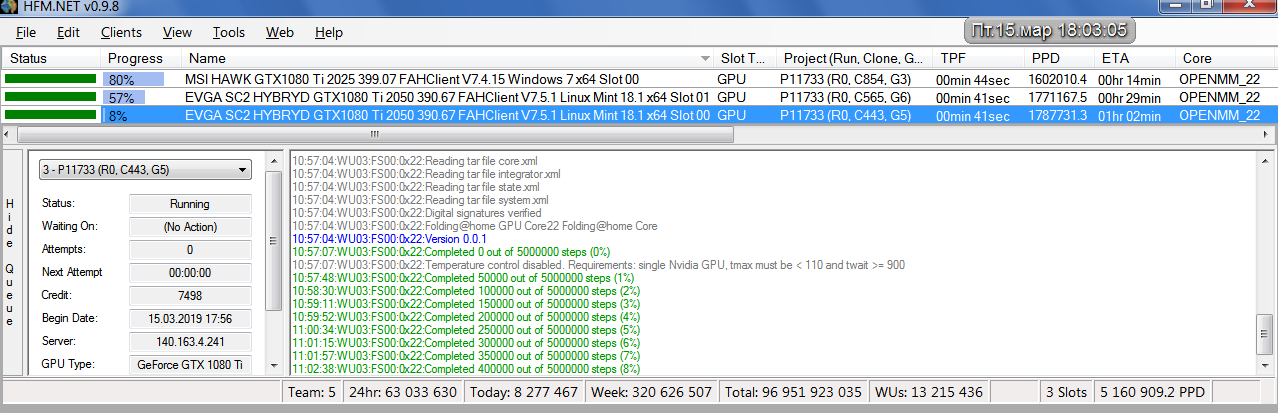Sort by the Progress column header
The width and height of the screenshot is (1278, 413).
tap(140, 59)
